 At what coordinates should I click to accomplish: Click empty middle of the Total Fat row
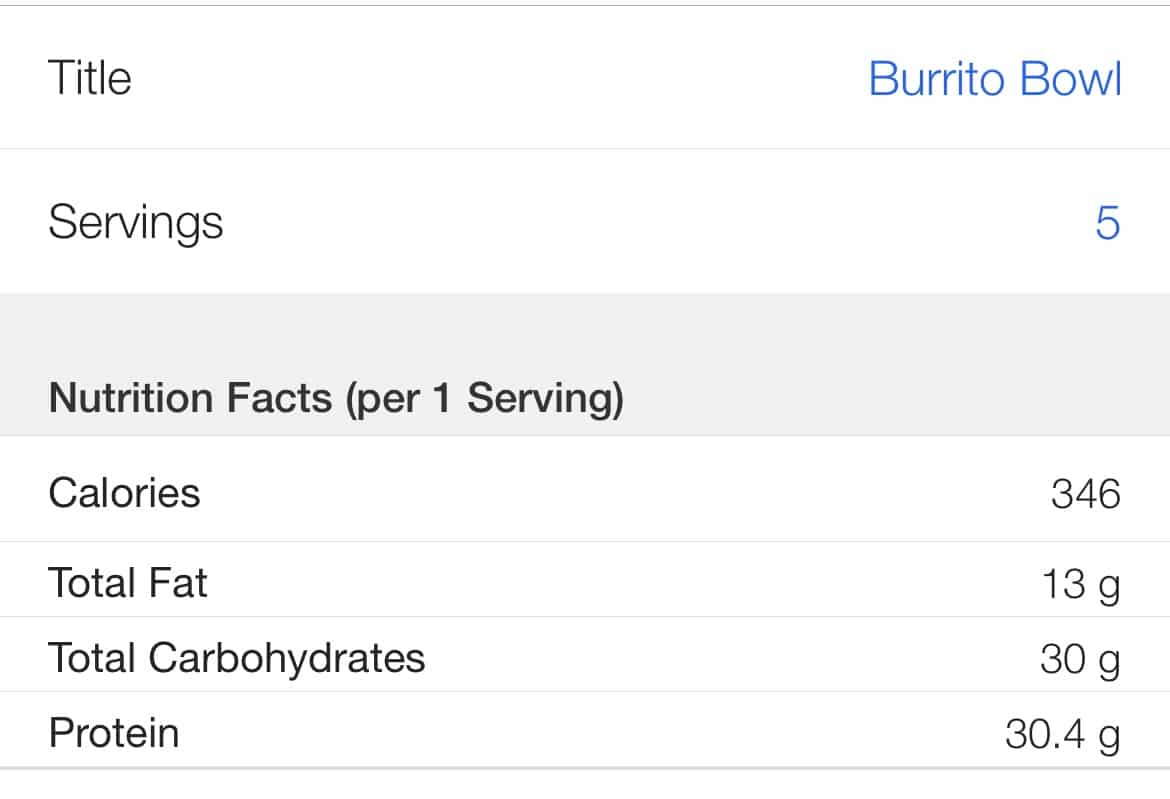(600, 583)
